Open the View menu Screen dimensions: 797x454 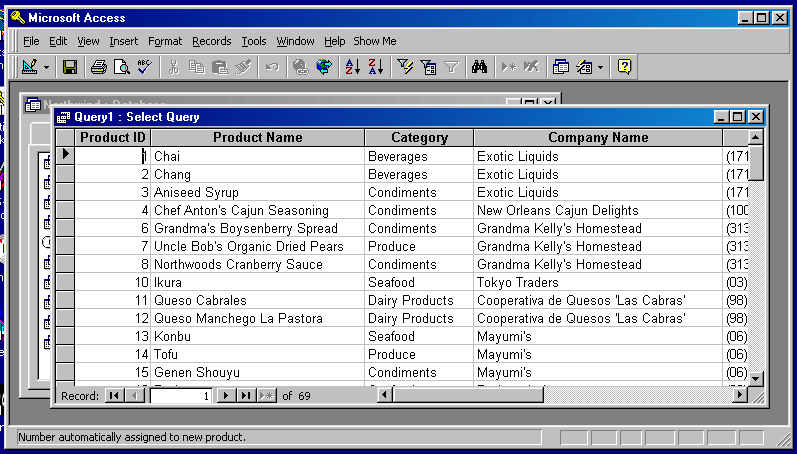pos(88,41)
